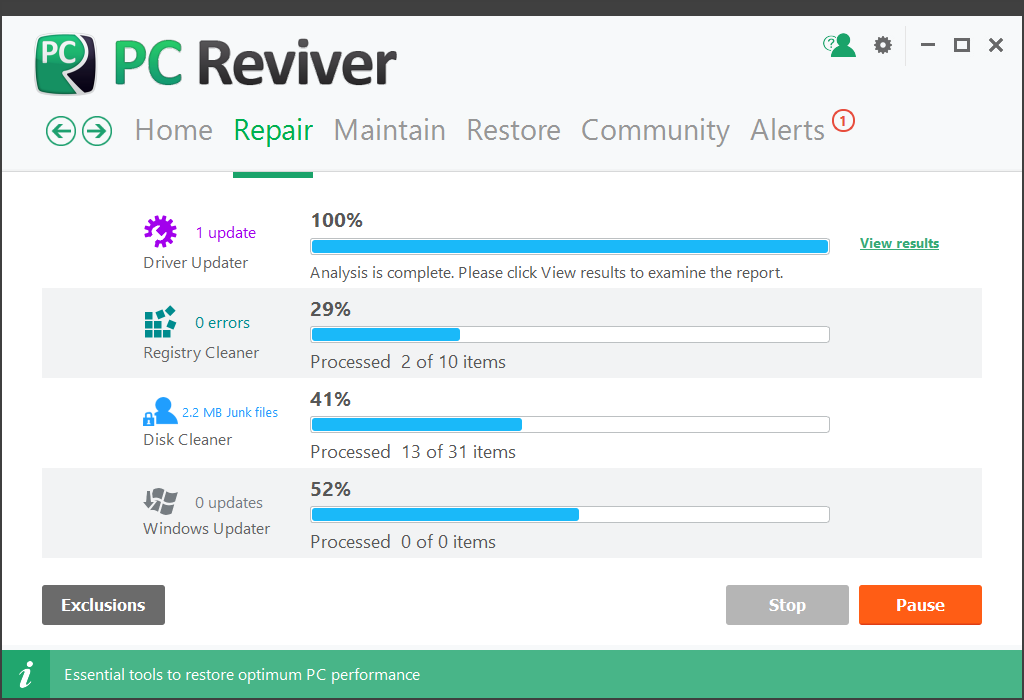
Task: Open the Alerts tab
Action: 787,131
